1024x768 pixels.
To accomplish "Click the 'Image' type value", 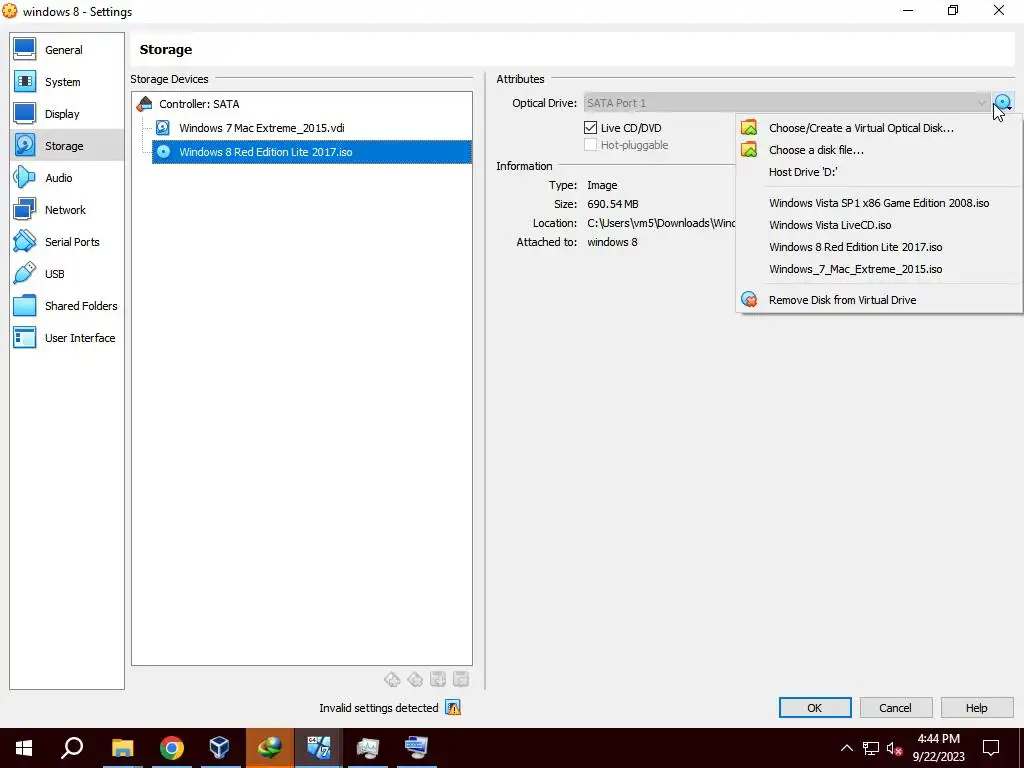I will [x=602, y=185].
